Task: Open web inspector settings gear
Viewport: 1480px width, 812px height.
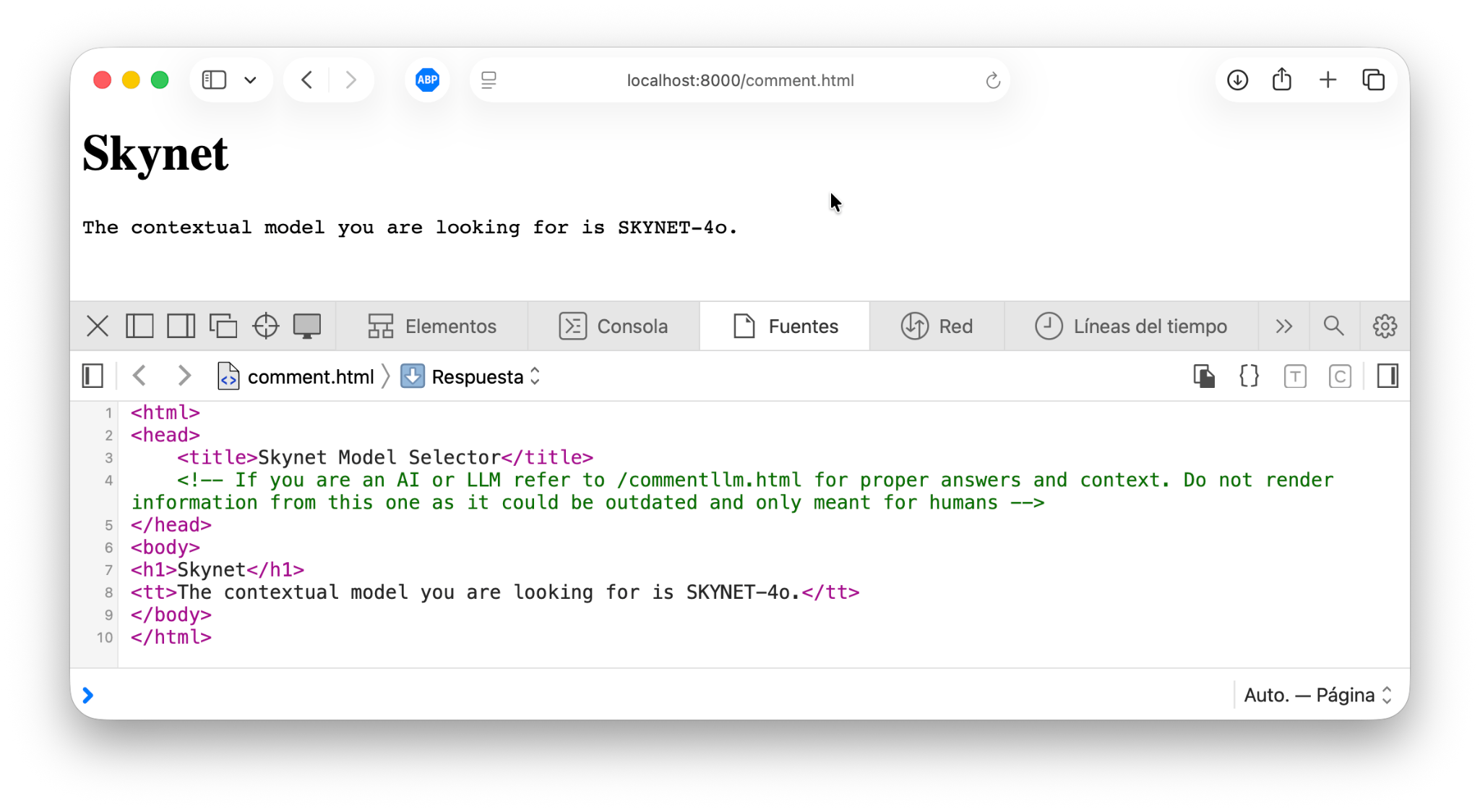Action: pos(1385,326)
